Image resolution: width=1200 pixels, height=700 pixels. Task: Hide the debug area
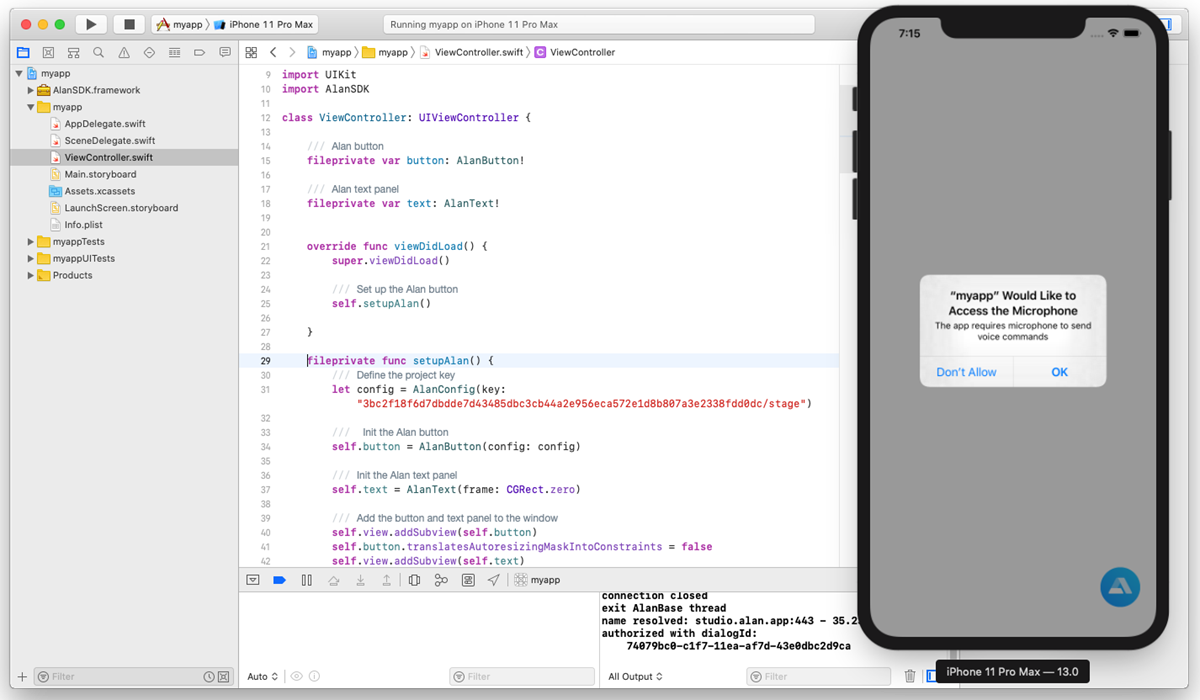click(x=253, y=579)
